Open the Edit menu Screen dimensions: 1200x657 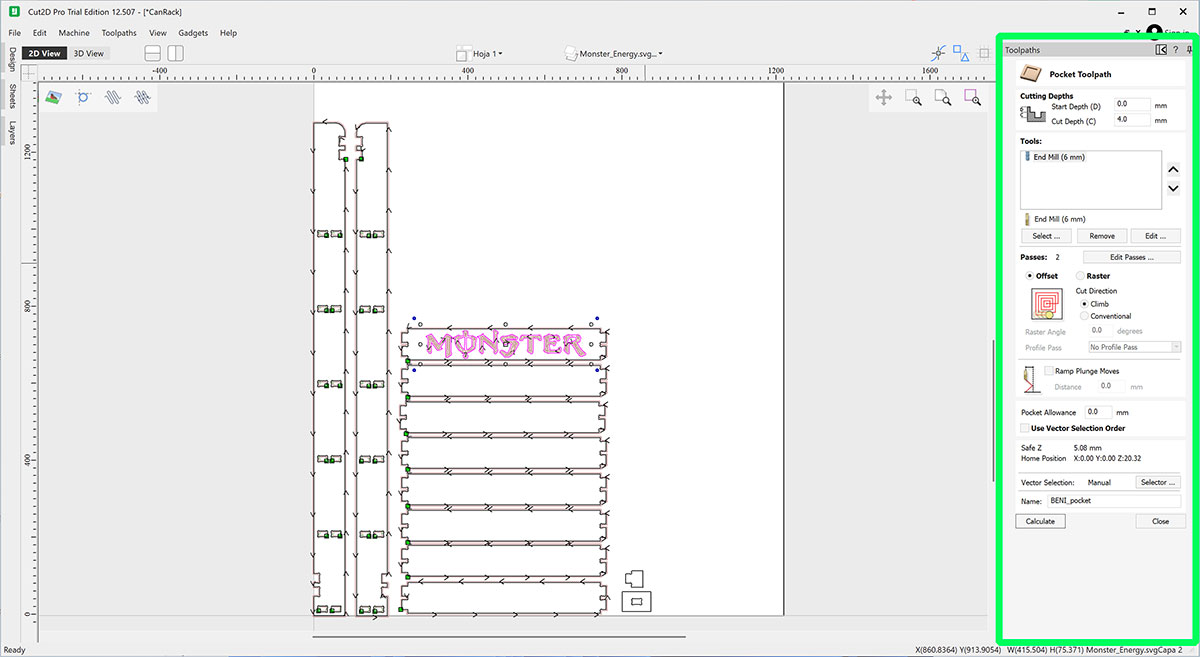coord(40,33)
